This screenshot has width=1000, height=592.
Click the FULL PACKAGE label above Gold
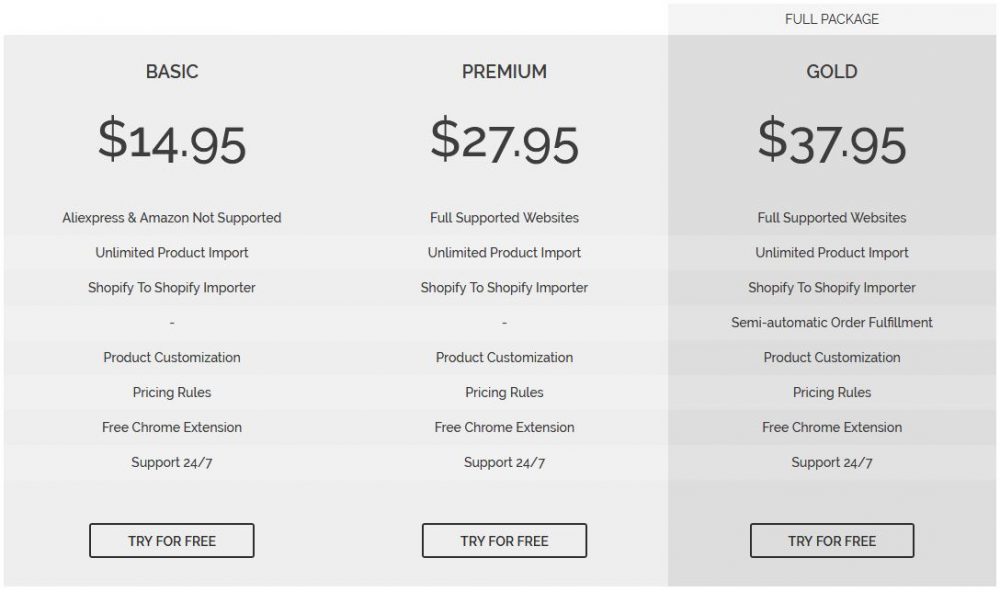pyautogui.click(x=832, y=19)
